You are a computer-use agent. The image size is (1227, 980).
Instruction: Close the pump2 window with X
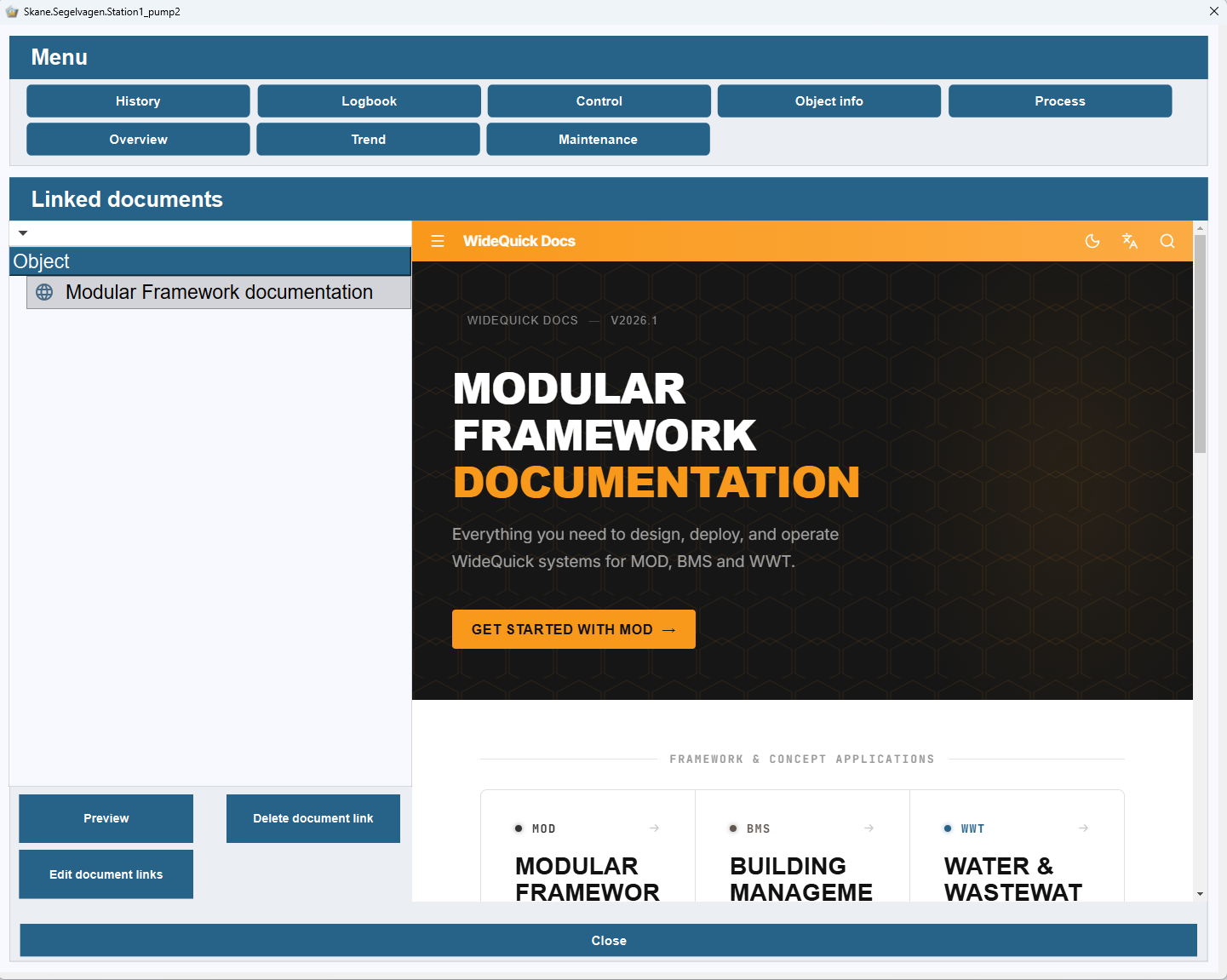1213,11
